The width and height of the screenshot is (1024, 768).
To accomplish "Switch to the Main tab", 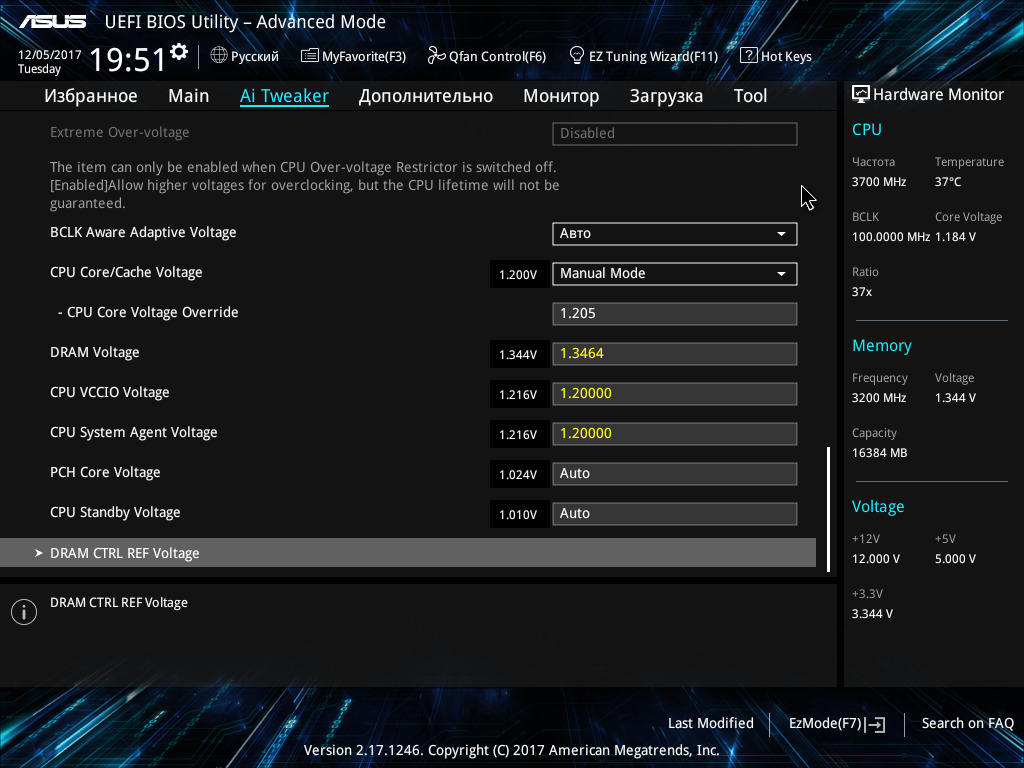I will (x=189, y=96).
